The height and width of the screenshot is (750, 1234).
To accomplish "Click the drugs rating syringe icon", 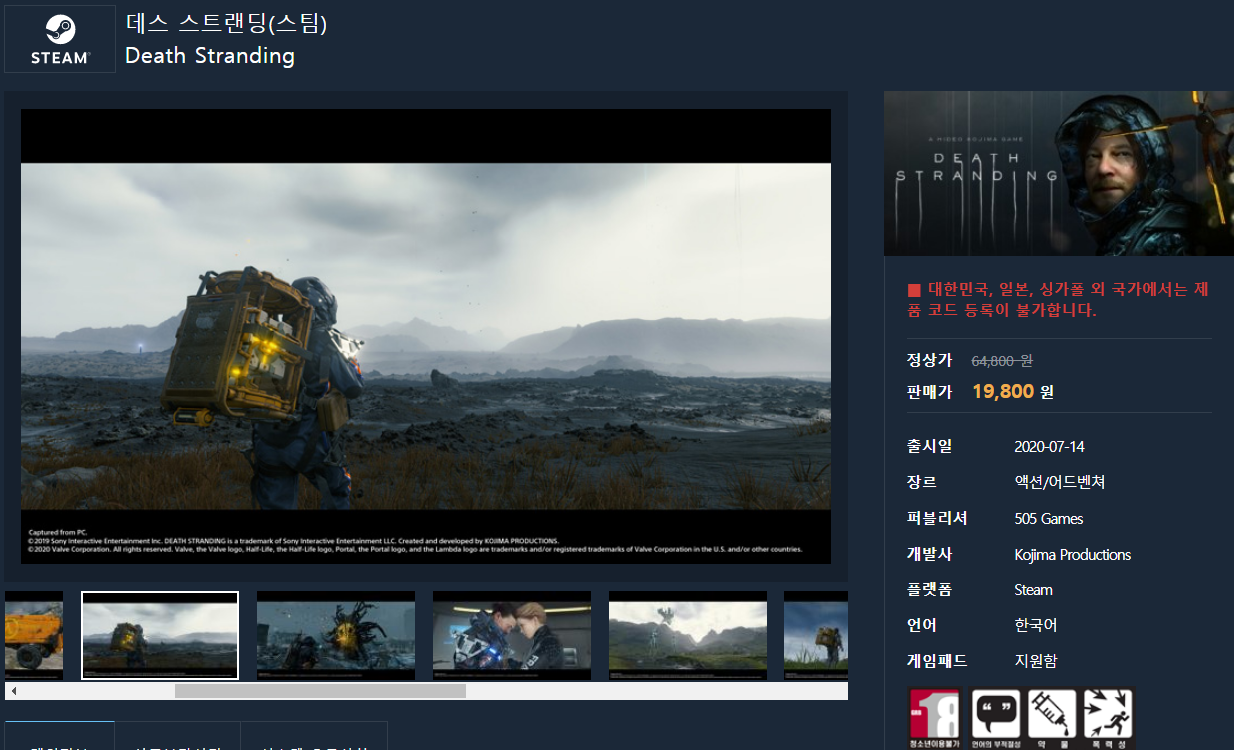I will click(1051, 719).
